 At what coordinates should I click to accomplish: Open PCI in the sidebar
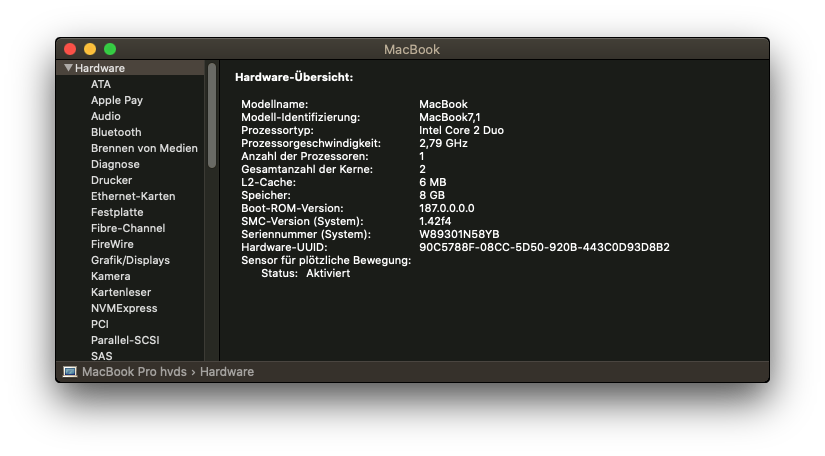tap(100, 324)
